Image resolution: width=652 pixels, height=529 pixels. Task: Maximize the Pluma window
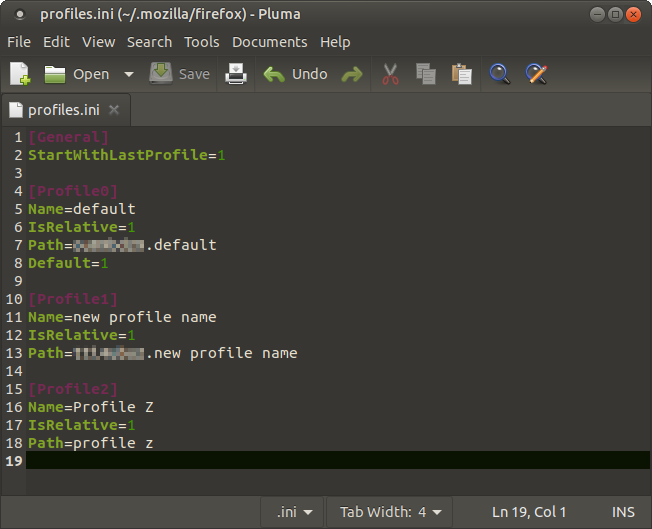tap(615, 15)
